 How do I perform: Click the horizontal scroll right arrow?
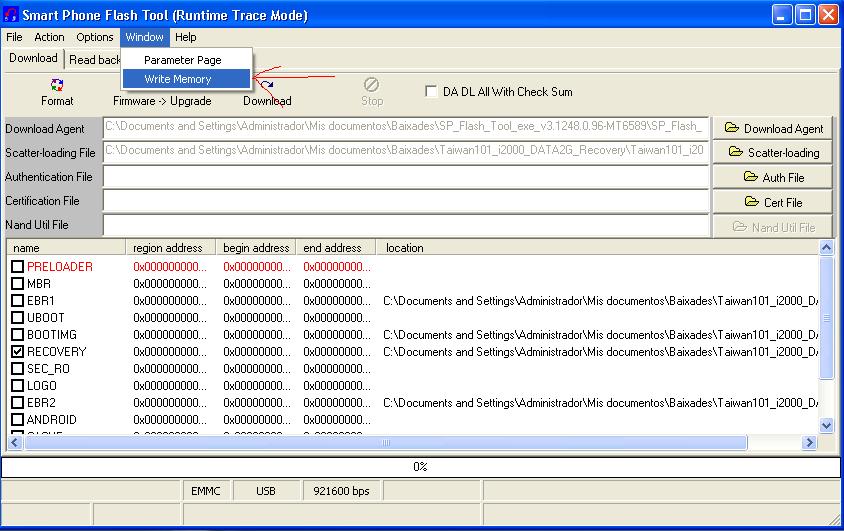pyautogui.click(x=809, y=442)
